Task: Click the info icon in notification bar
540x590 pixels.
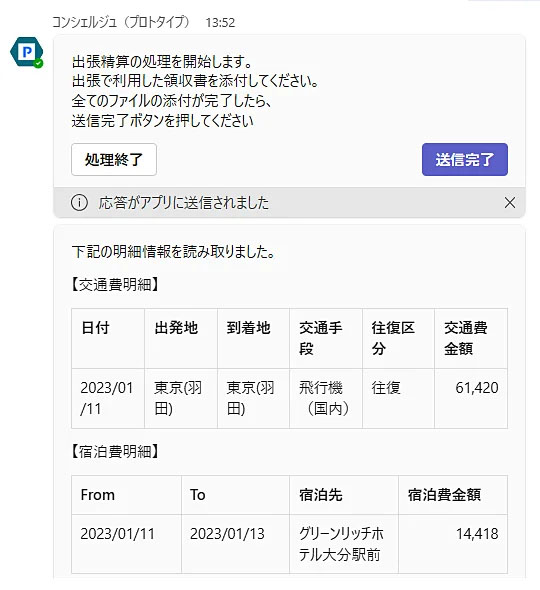Action: [79, 202]
